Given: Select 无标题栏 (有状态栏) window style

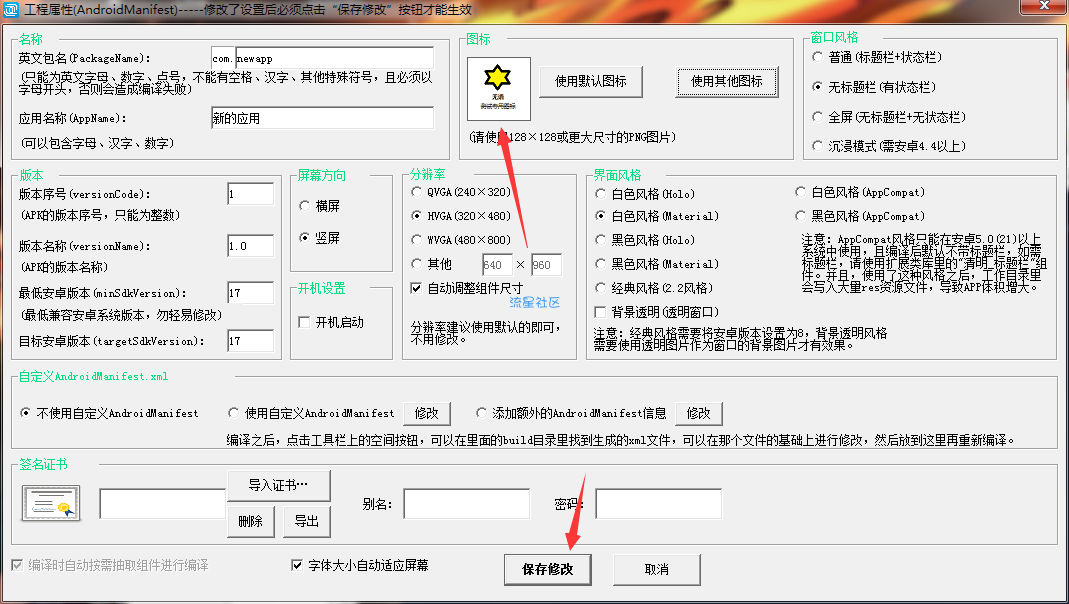Looking at the screenshot, I should pos(875,87).
